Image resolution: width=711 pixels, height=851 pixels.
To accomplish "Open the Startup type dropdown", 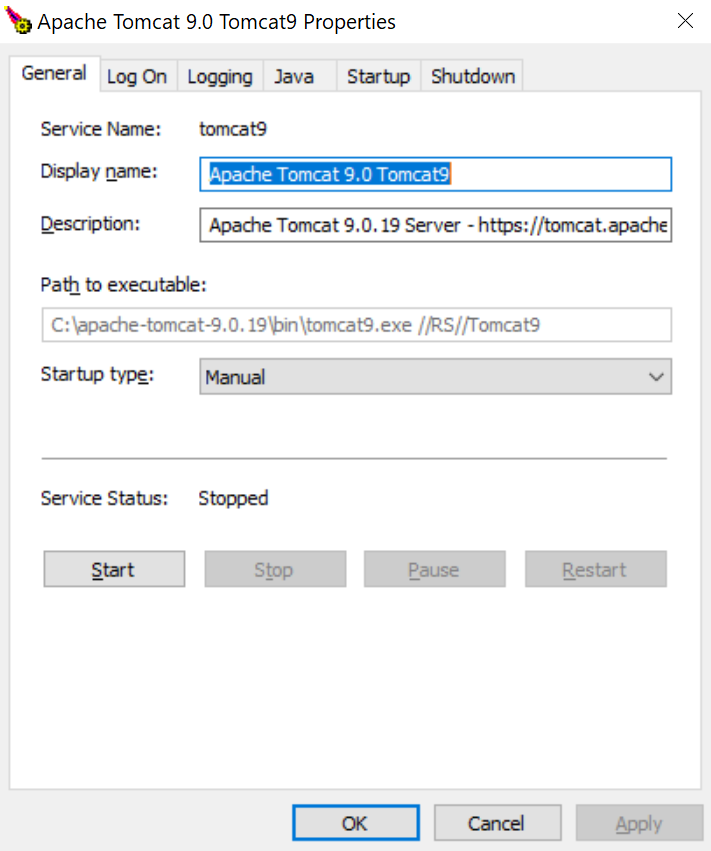I will [435, 376].
